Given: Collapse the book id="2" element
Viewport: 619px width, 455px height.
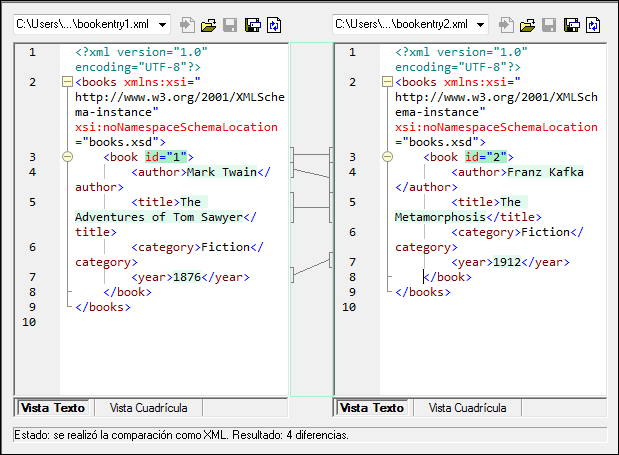Looking at the screenshot, I should (x=387, y=157).
